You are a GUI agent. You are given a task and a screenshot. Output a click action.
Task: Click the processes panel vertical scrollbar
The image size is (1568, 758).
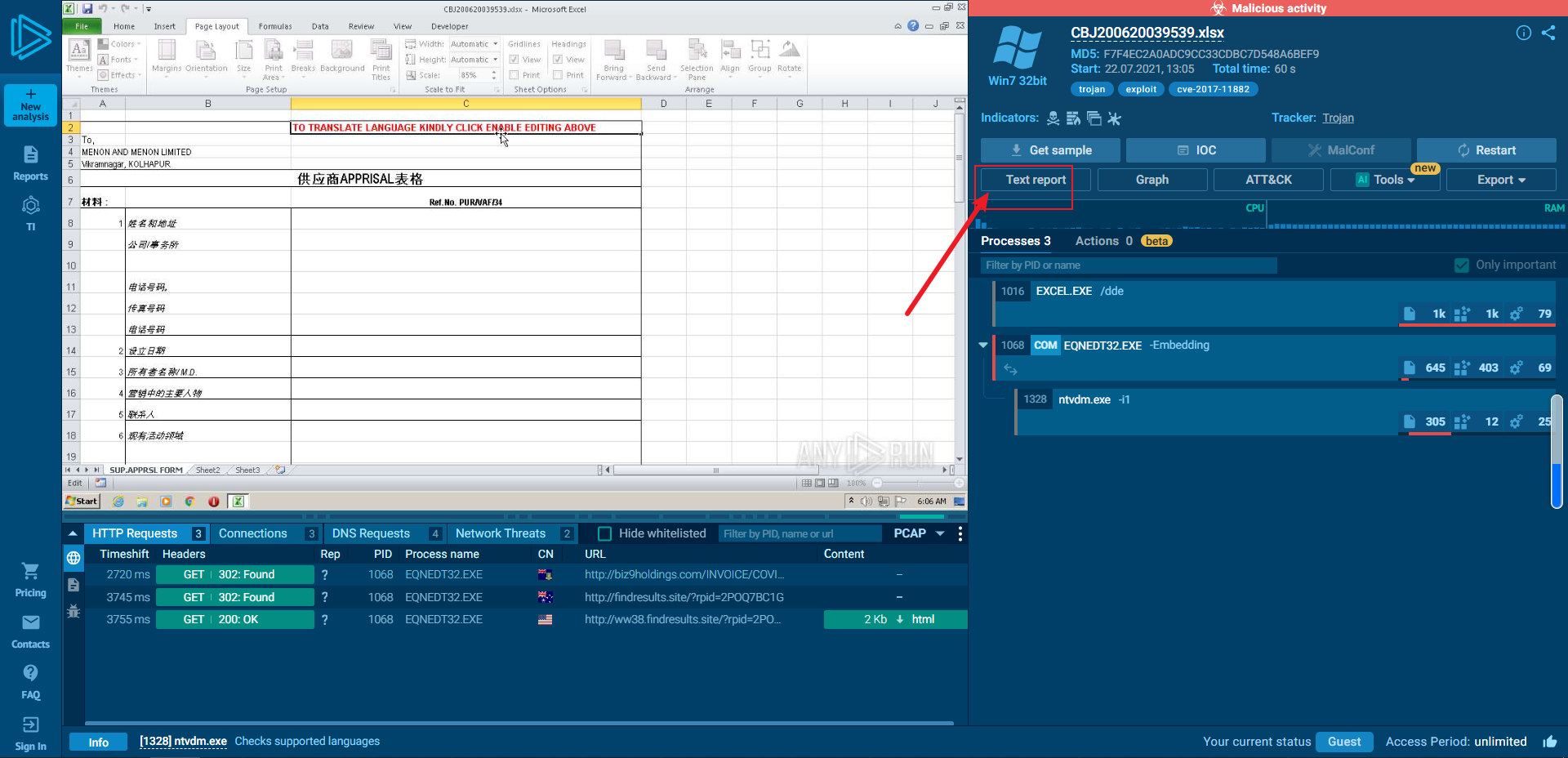pos(1557,451)
